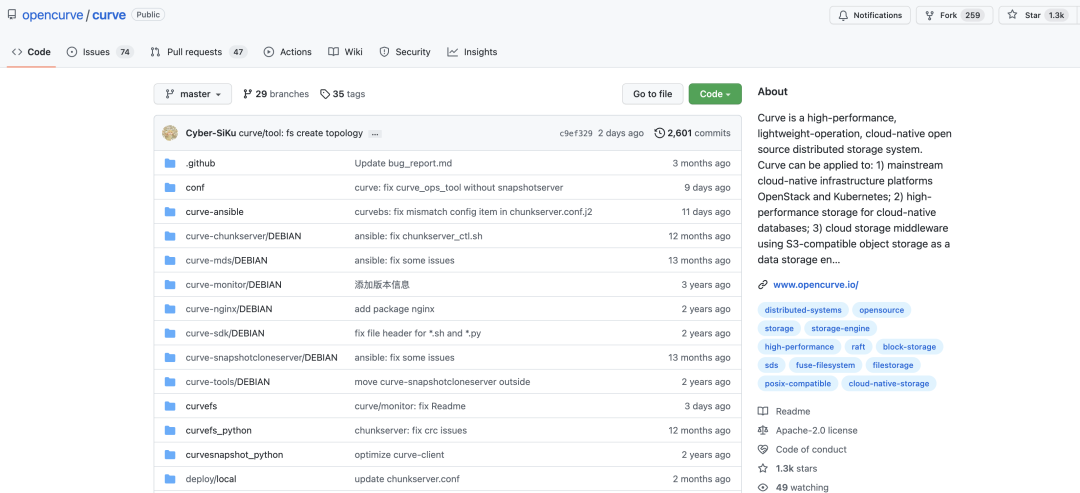Open the curvefs_python folder name
The width and height of the screenshot is (1080, 493).
pyautogui.click(x=218, y=430)
